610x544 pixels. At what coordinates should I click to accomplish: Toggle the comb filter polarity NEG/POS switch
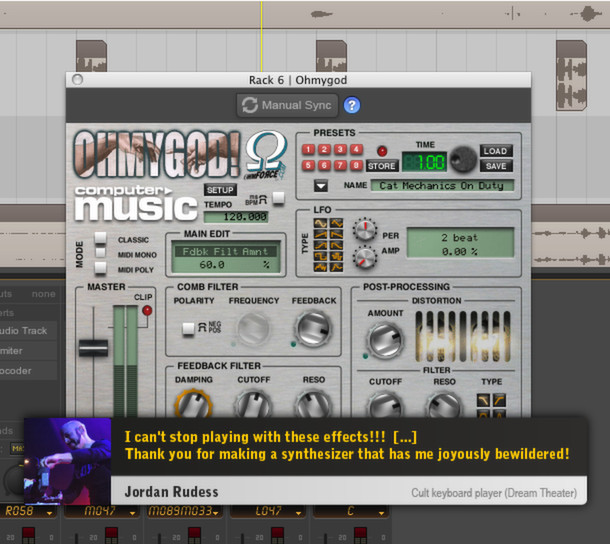pyautogui.click(x=189, y=329)
